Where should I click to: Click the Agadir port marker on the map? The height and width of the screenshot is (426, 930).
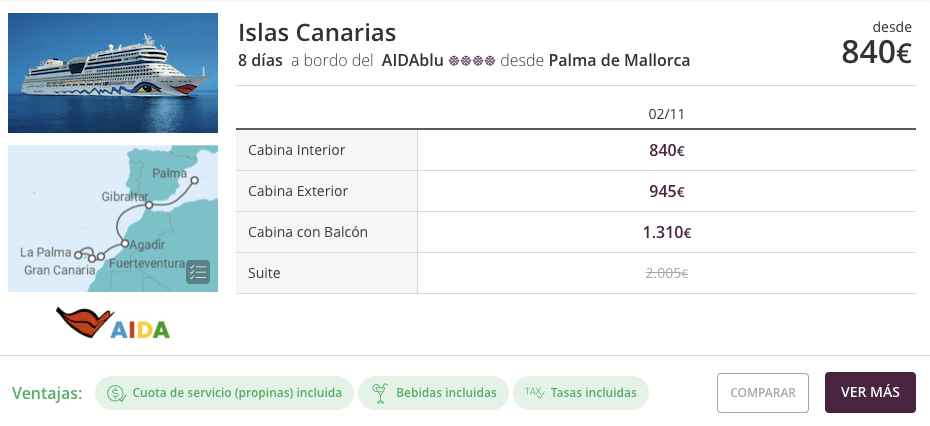[x=124, y=243]
